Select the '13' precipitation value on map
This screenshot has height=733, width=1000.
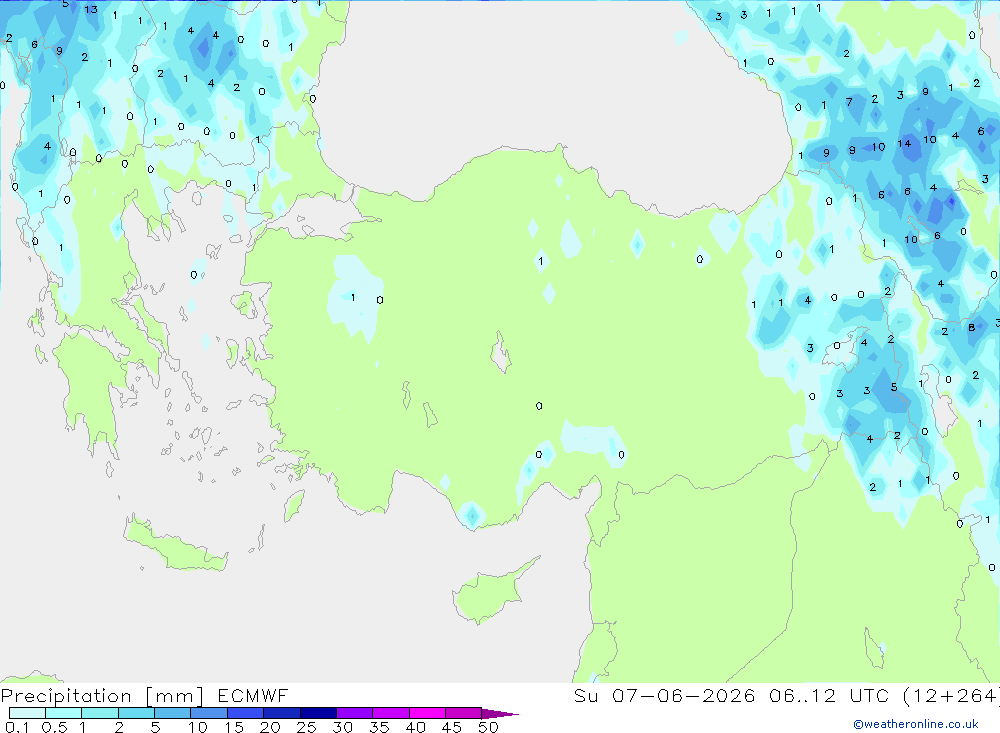pyautogui.click(x=91, y=10)
